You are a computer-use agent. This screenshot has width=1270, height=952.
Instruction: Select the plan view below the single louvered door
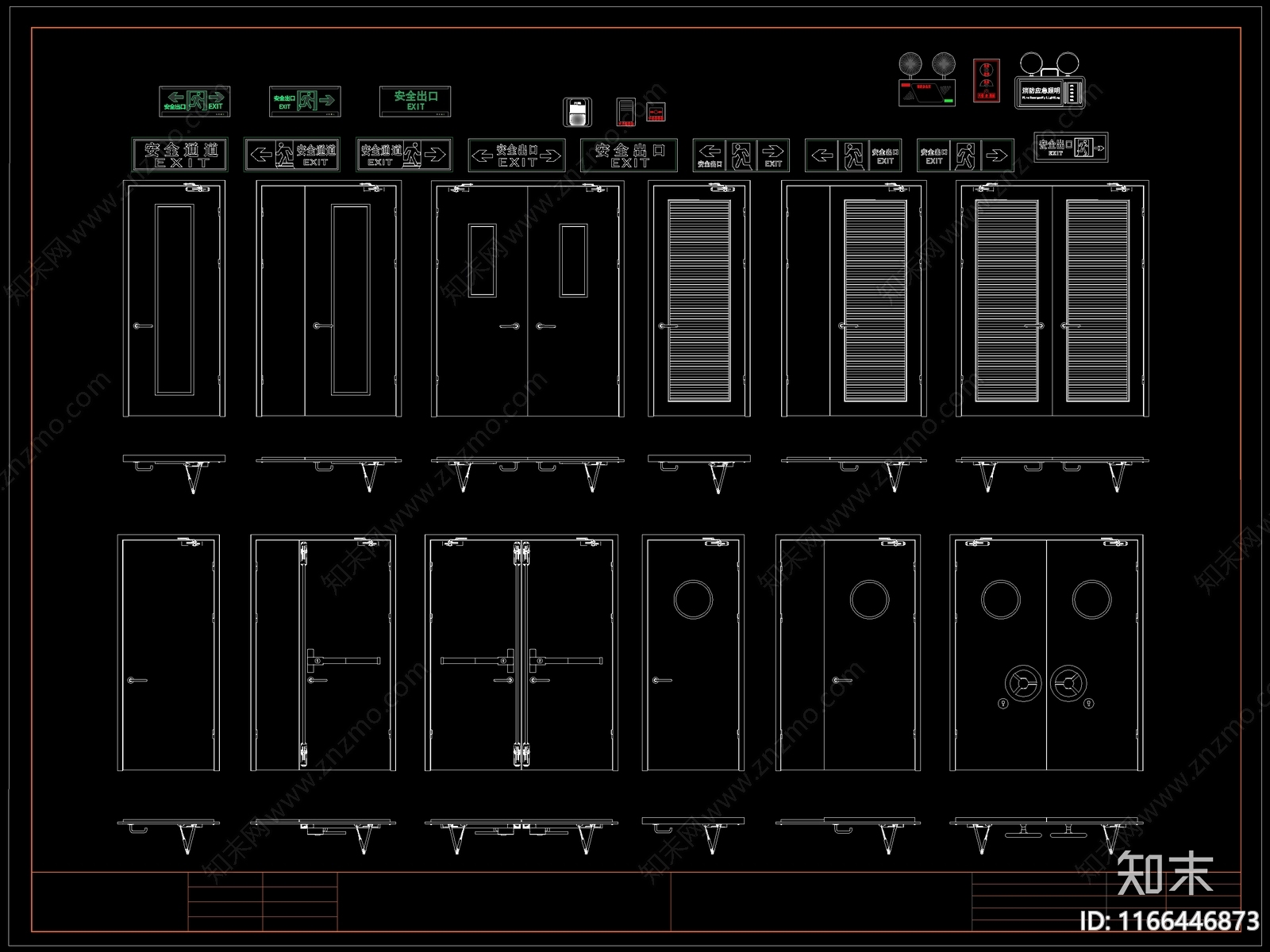click(698, 473)
